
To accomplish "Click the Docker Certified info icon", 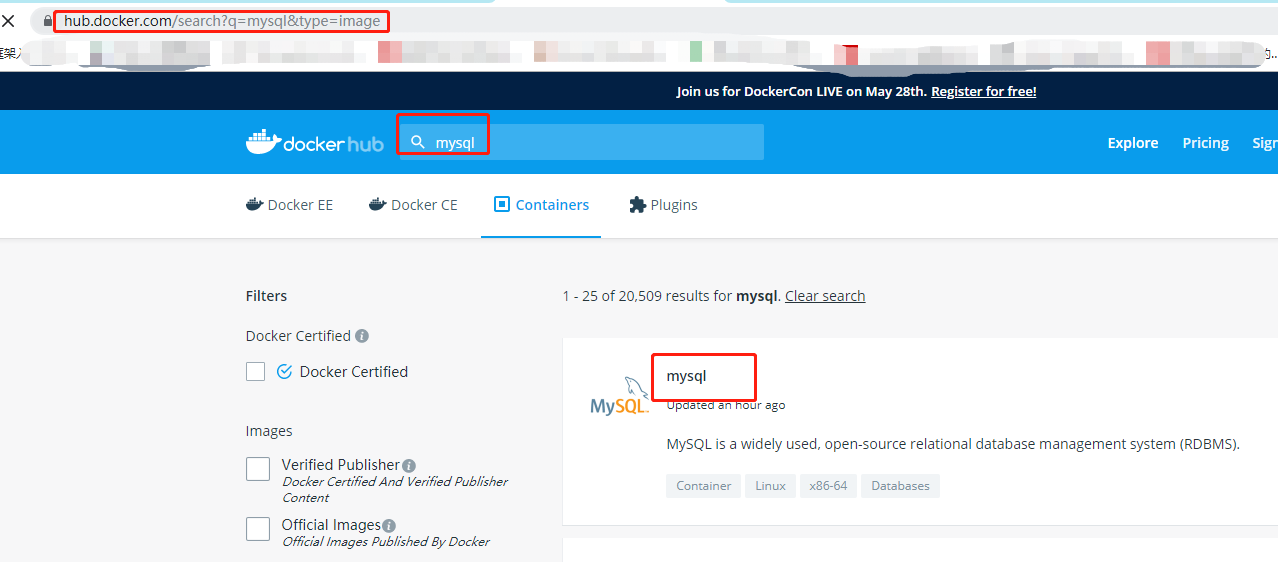I will [x=362, y=336].
